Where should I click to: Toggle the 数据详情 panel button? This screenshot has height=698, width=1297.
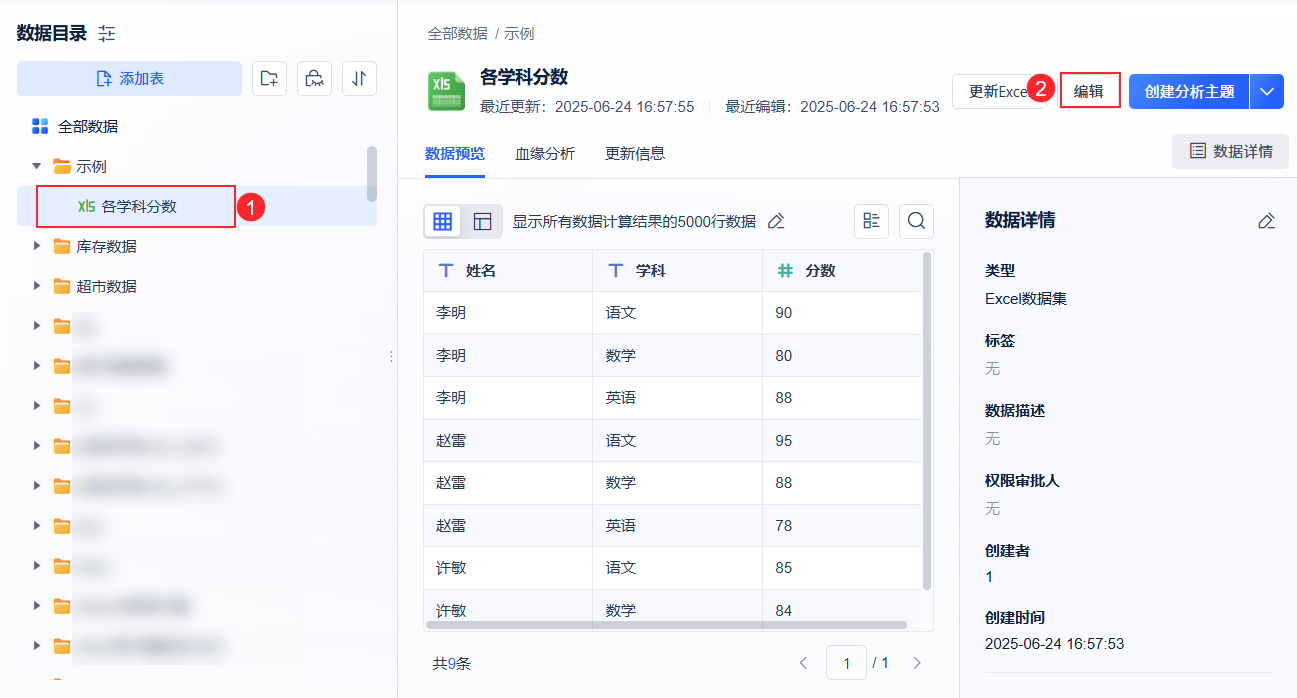[1230, 151]
